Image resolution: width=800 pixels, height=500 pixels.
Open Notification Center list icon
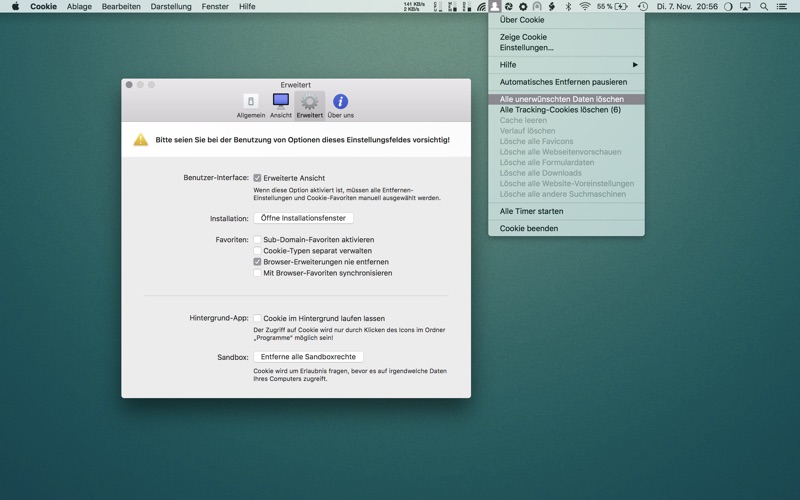(x=782, y=6)
